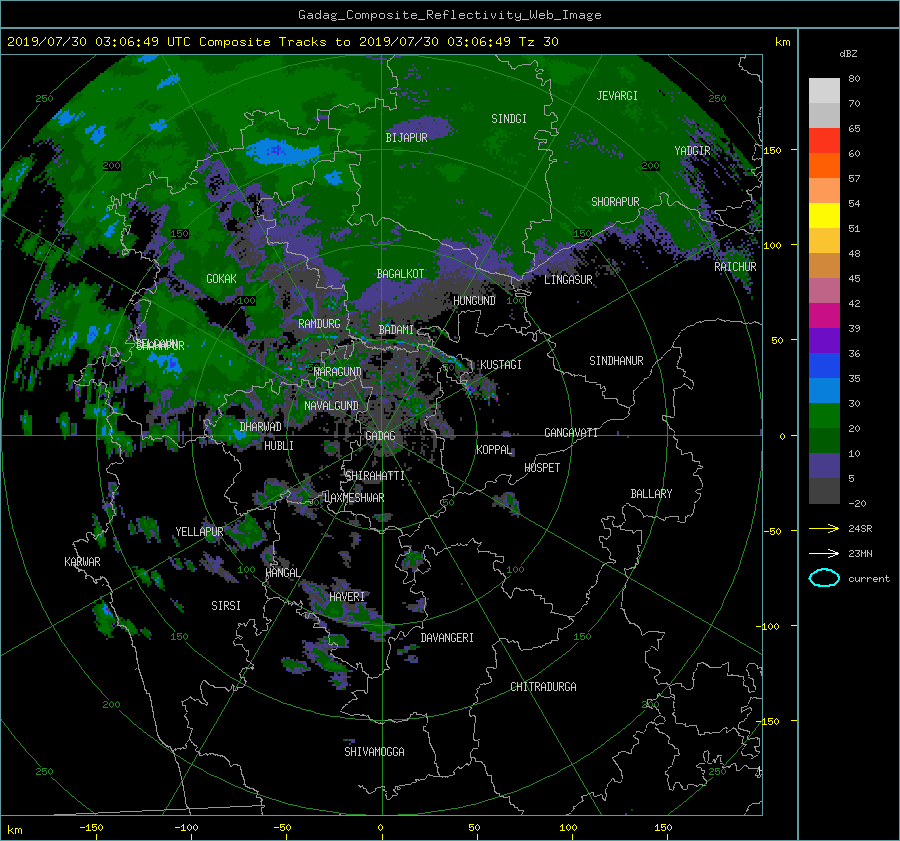The height and width of the screenshot is (841, 900).
Task: Click the blue high-reflectivity cell west of Bijapur
Action: click(x=282, y=152)
